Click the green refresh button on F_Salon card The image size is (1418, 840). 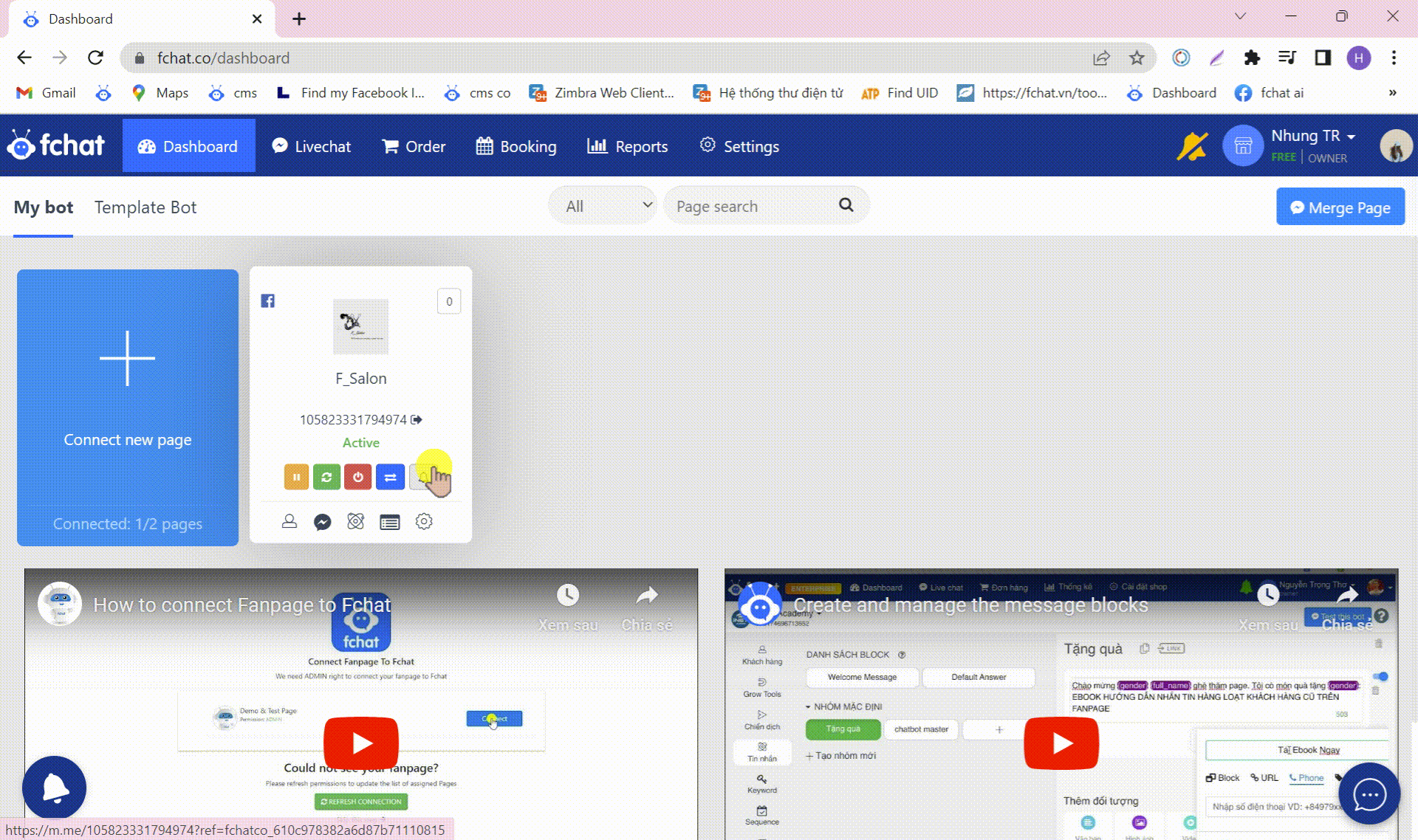pos(326,477)
